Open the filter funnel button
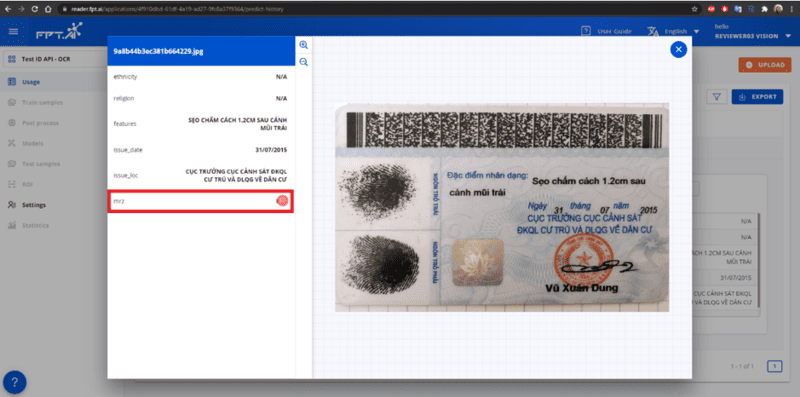800x397 pixels. pos(716,96)
